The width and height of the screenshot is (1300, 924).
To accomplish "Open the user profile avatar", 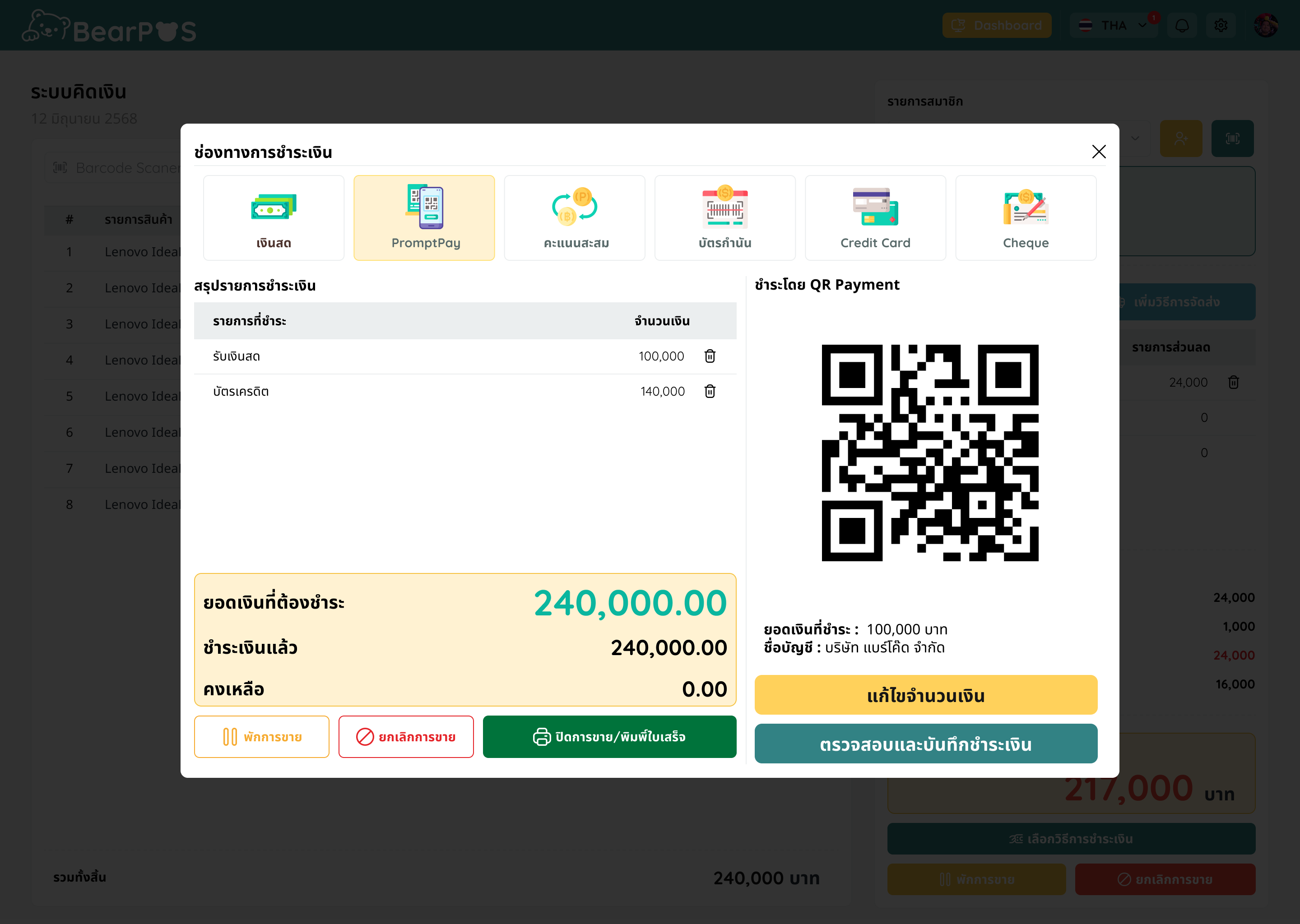I will [1267, 26].
